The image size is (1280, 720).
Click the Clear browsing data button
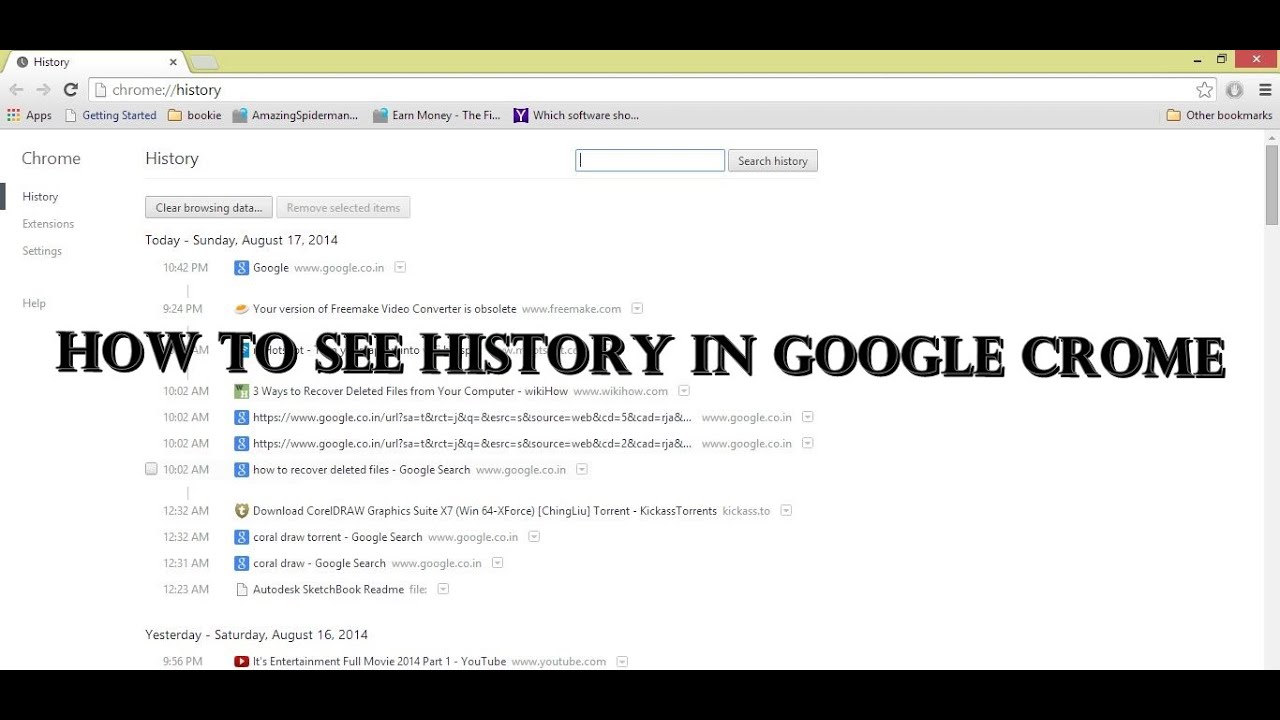208,208
